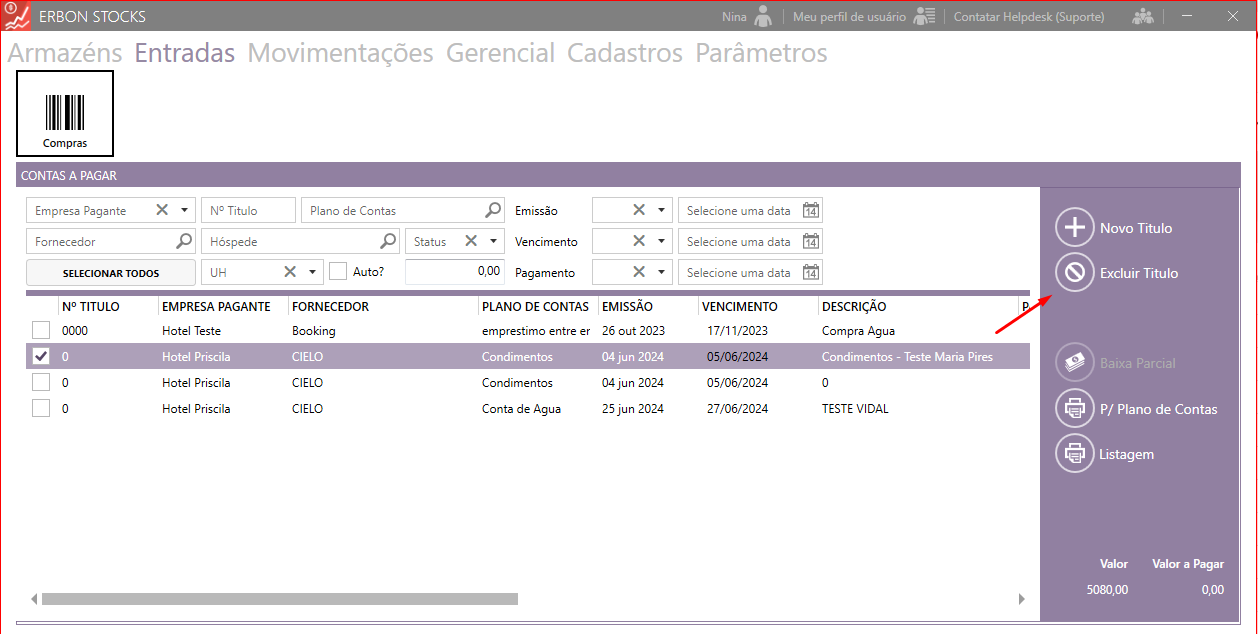This screenshot has height=634, width=1258.
Task: Click the P/ Plano de Contas printer icon
Action: click(x=1075, y=409)
